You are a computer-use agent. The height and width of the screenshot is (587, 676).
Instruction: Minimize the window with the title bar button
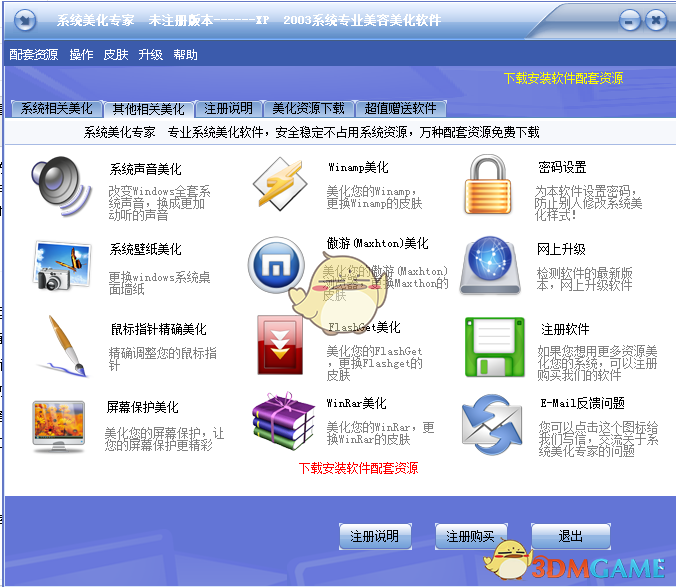coord(630,20)
